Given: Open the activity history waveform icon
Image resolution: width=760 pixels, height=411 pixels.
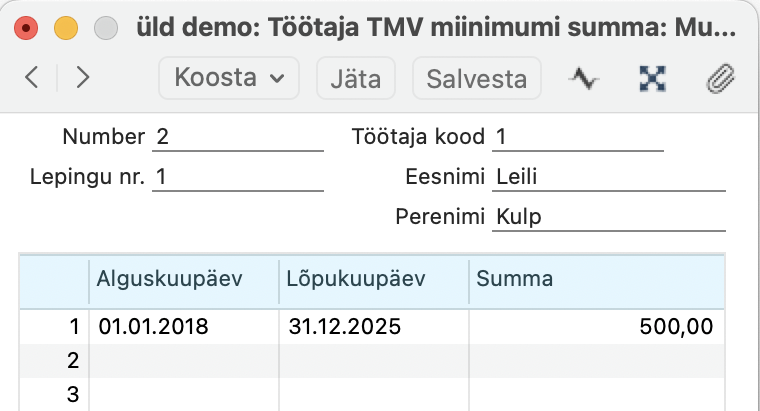Looking at the screenshot, I should 583,78.
